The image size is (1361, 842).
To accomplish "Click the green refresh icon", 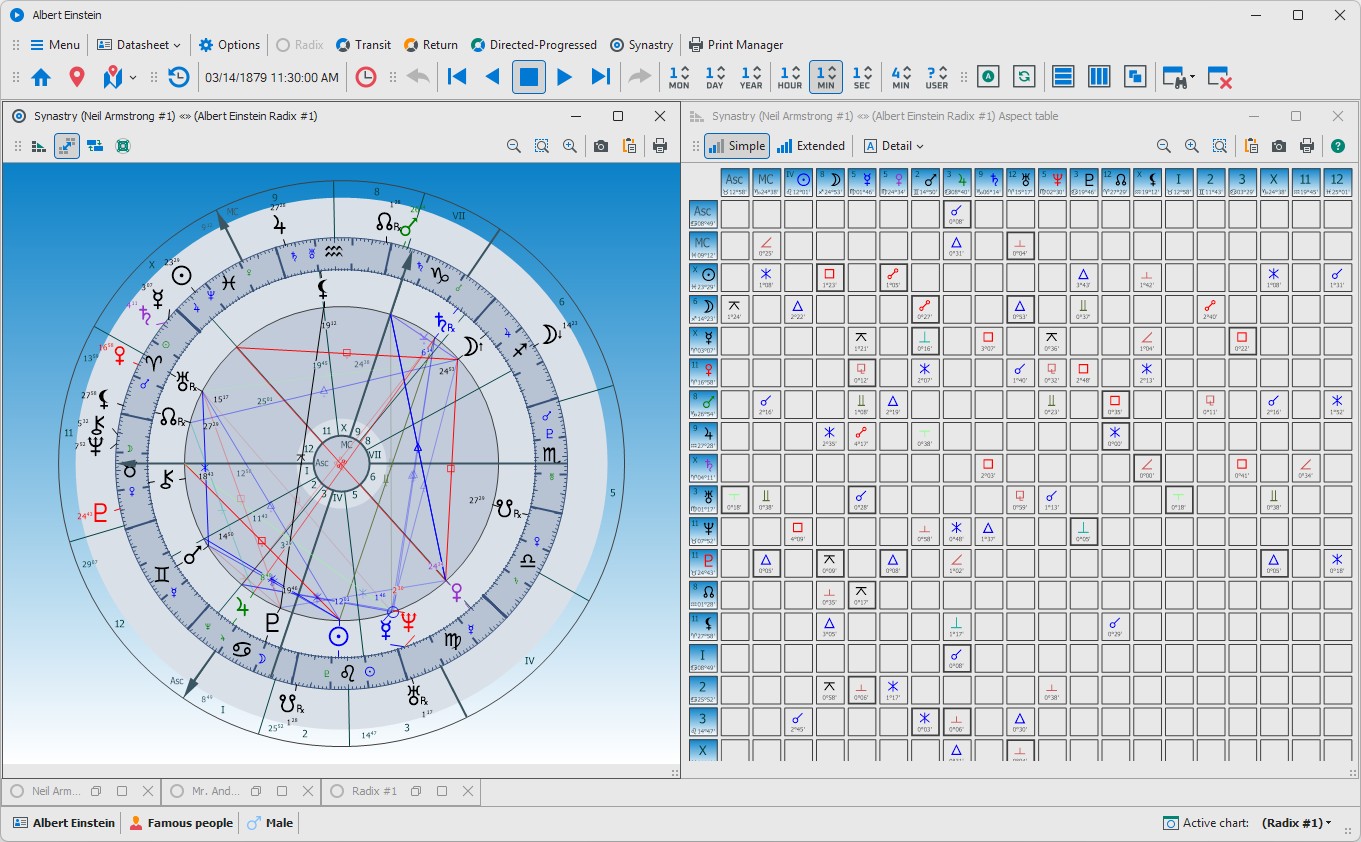I will tap(1024, 77).
